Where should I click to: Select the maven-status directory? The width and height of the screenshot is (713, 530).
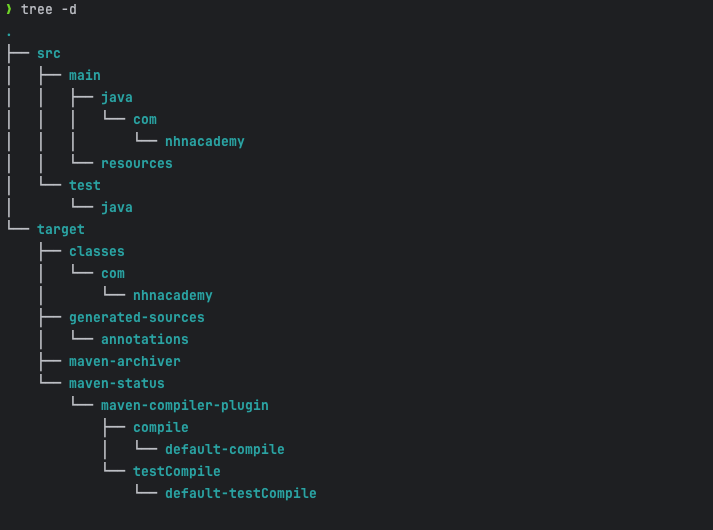(x=116, y=383)
